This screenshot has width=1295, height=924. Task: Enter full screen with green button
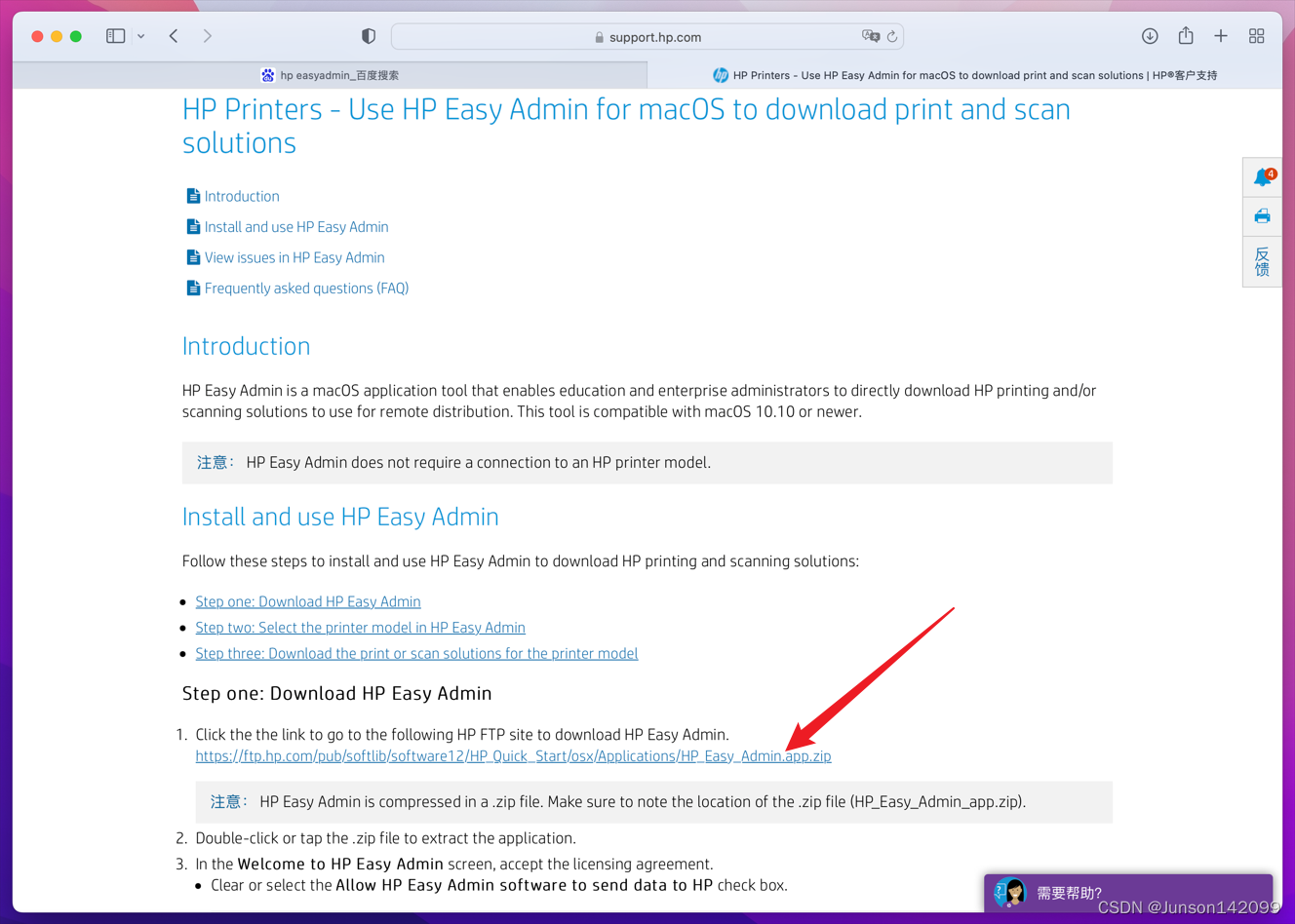(x=76, y=36)
